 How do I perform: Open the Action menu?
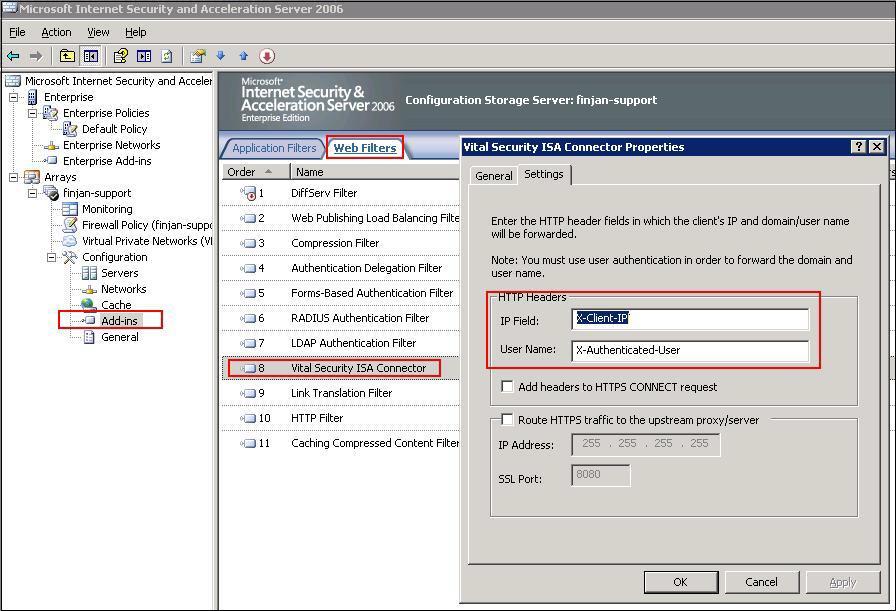56,32
